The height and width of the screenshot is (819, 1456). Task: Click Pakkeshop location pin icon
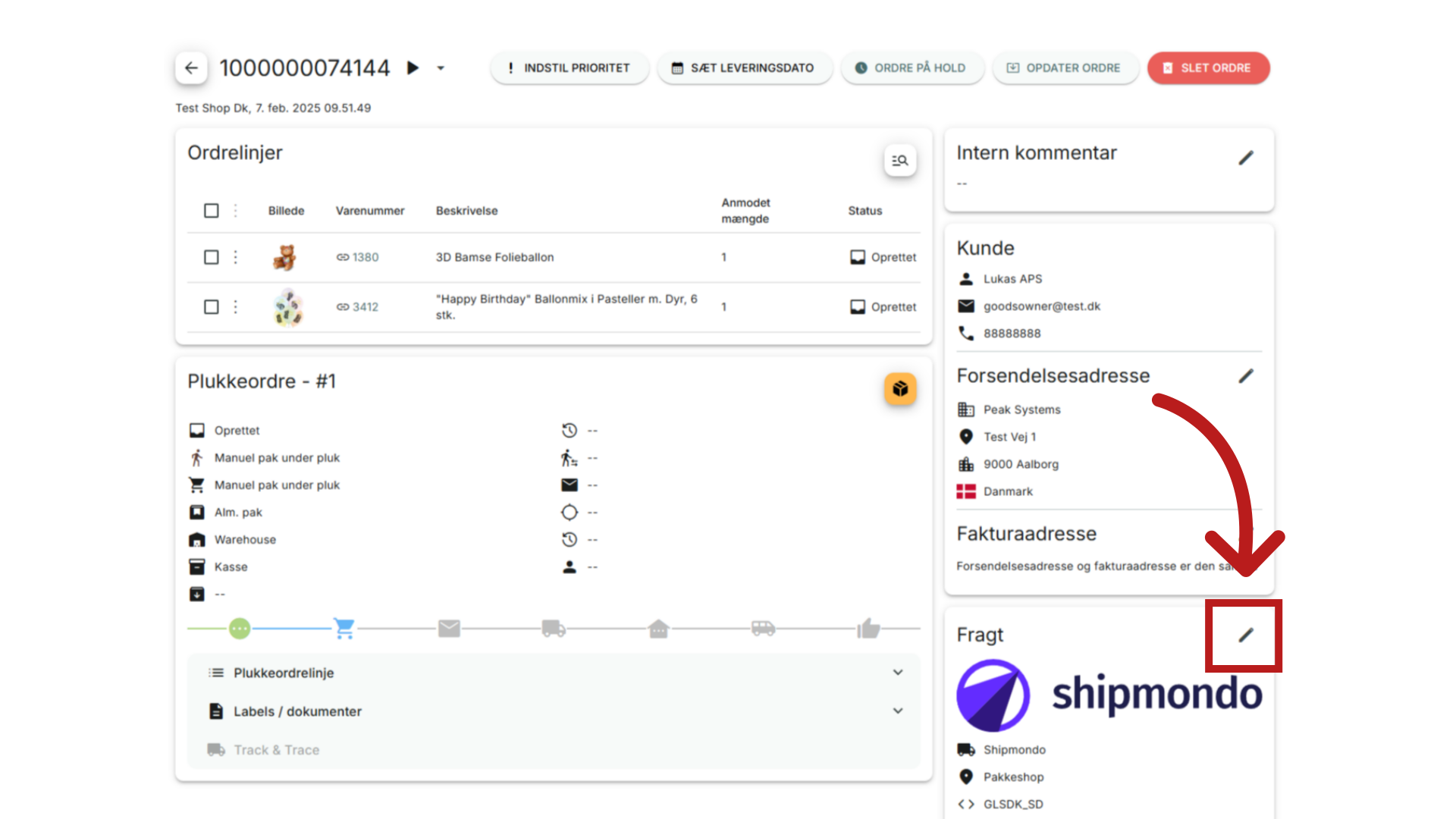[x=966, y=777]
